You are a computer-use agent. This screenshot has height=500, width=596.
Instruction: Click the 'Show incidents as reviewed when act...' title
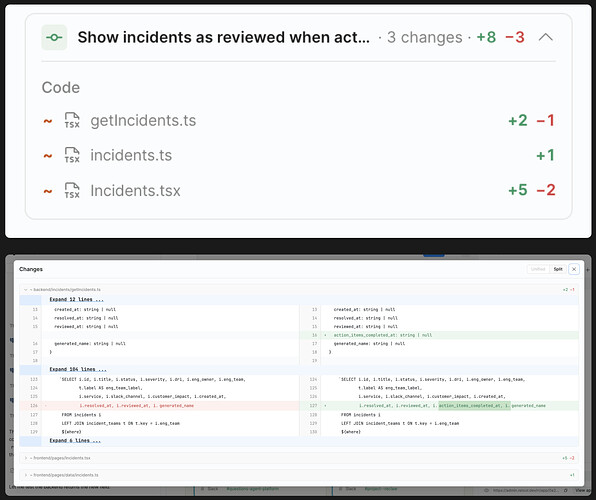click(224, 37)
